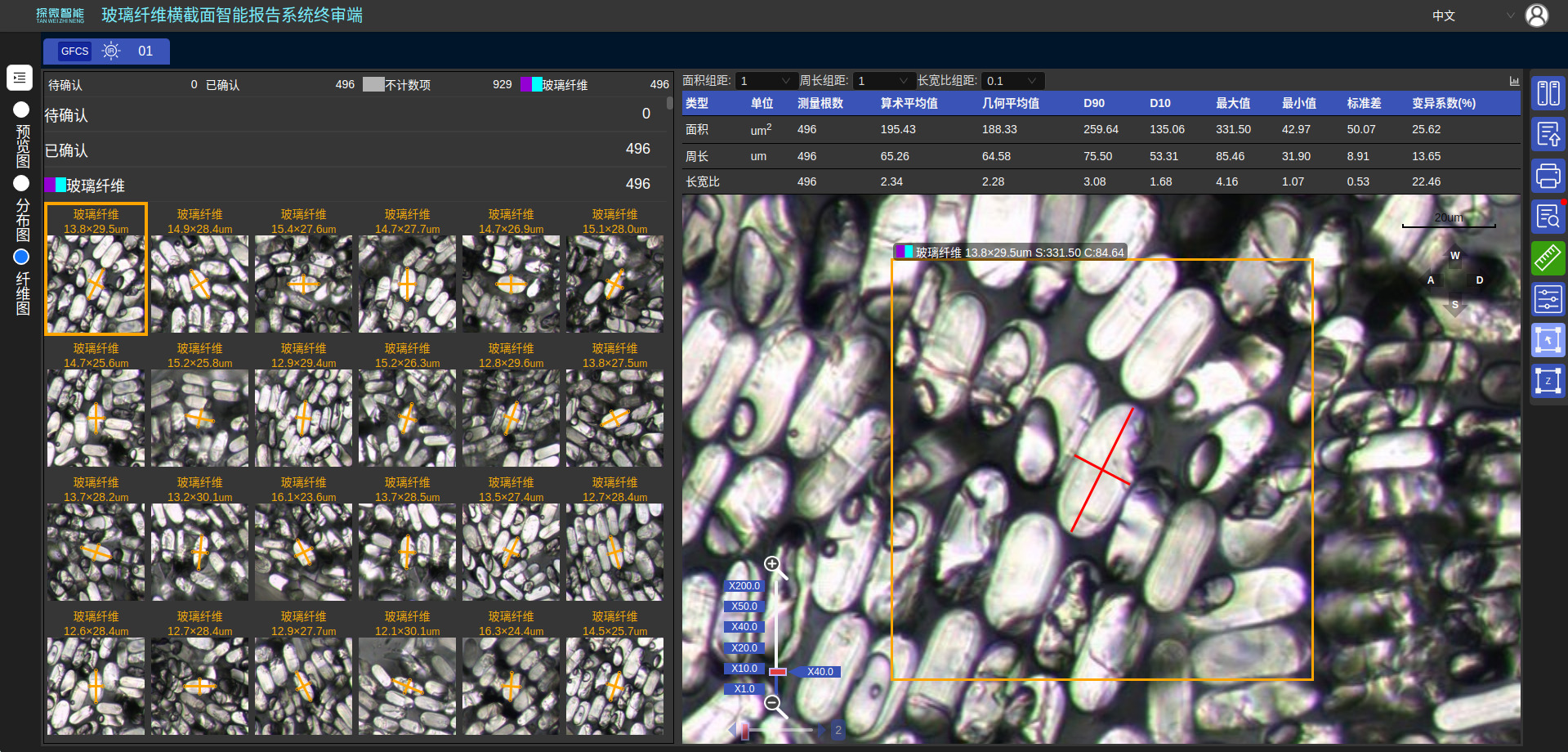Screen dimensions: 1568x752
Task: Click the histogram chart icon above table
Action: pyautogui.click(x=1514, y=81)
